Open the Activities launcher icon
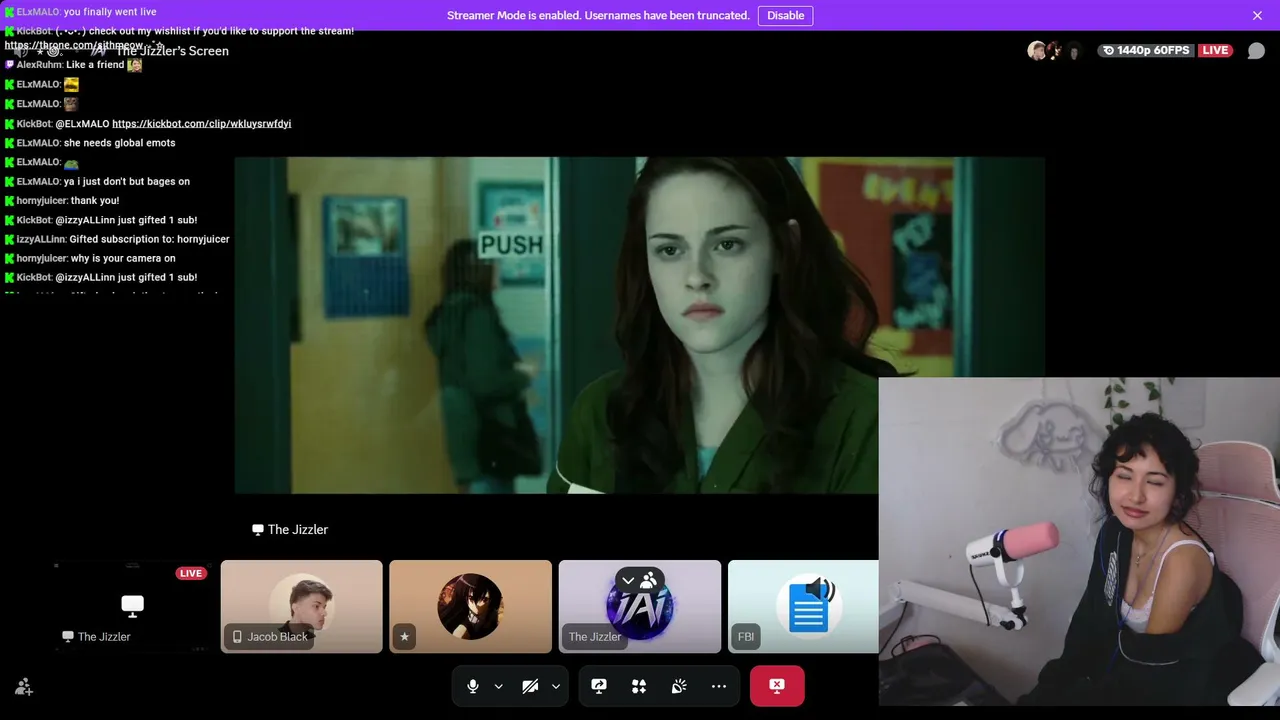The height and width of the screenshot is (720, 1280). click(639, 686)
